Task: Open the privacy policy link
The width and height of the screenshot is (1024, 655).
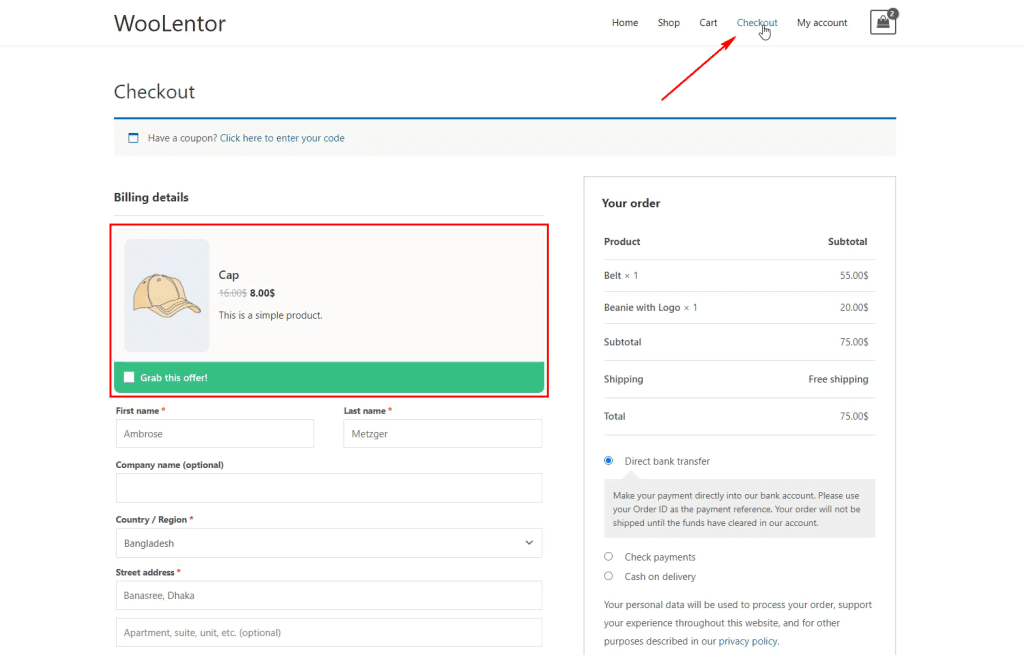Action: [x=747, y=641]
